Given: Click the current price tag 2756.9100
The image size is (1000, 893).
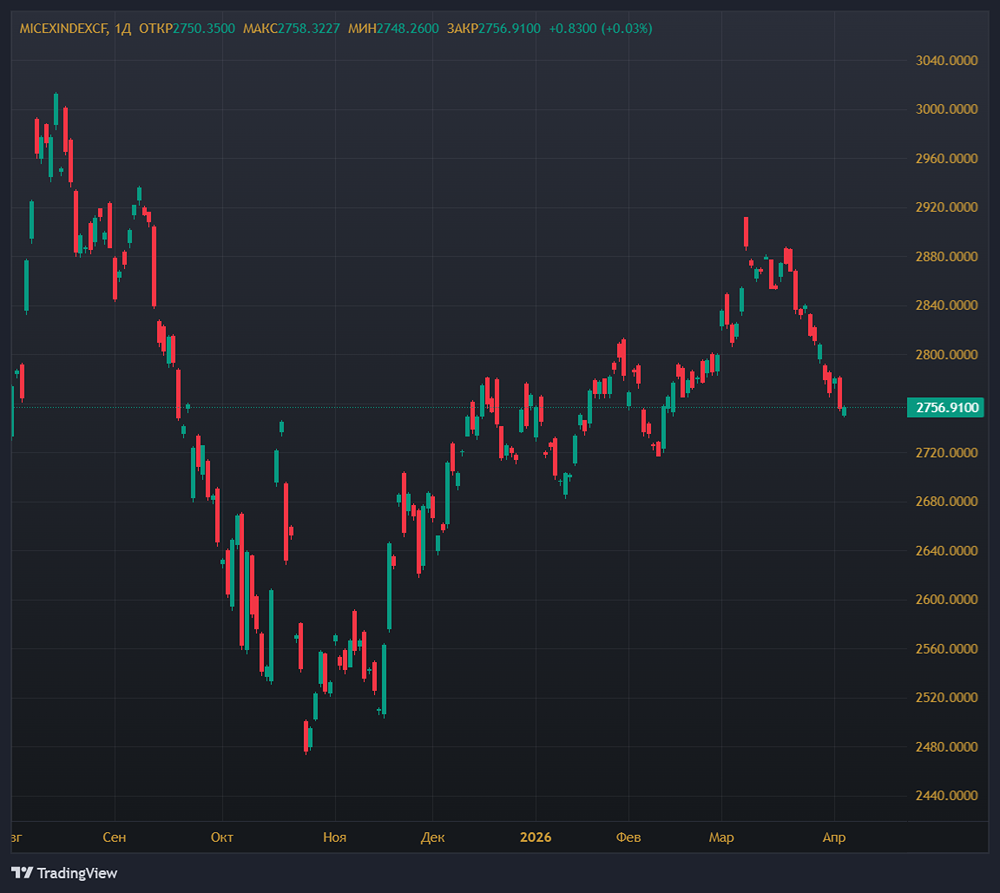Looking at the screenshot, I should coord(944,407).
